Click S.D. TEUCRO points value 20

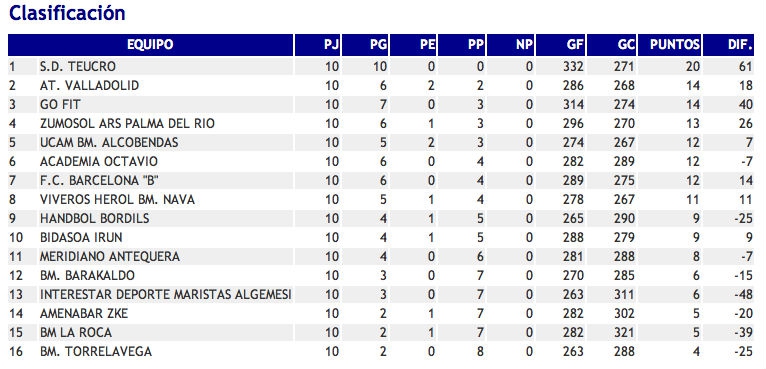692,66
